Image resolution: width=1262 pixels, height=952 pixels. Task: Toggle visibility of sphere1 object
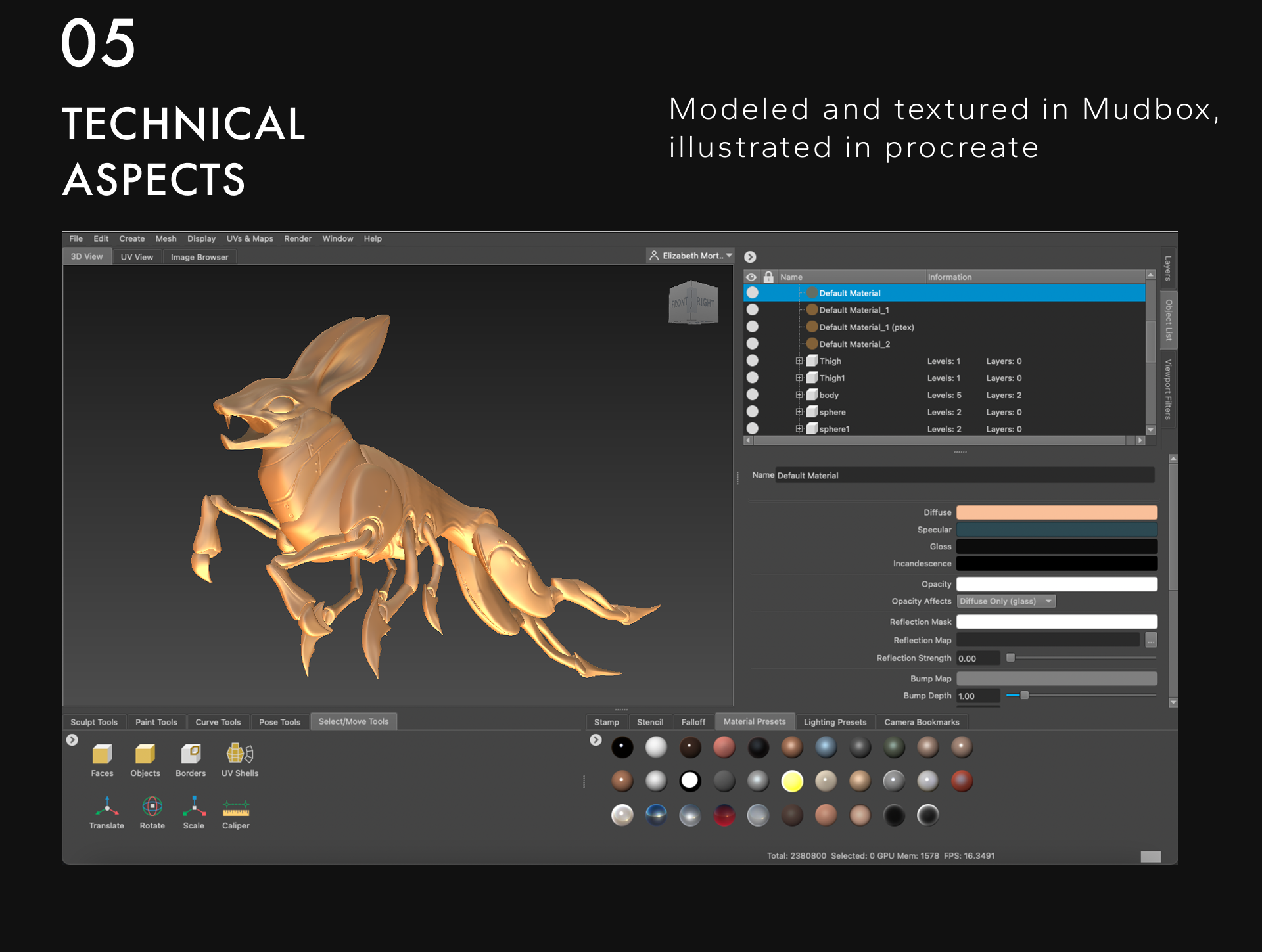[x=753, y=428]
